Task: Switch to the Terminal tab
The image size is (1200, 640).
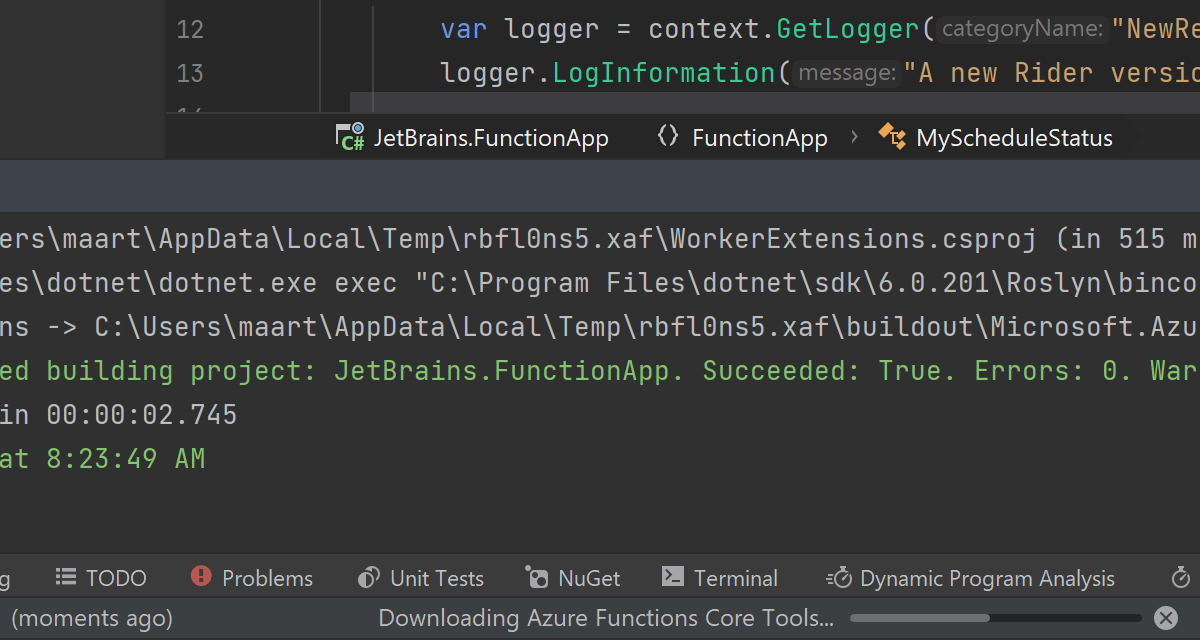Action: point(735,578)
